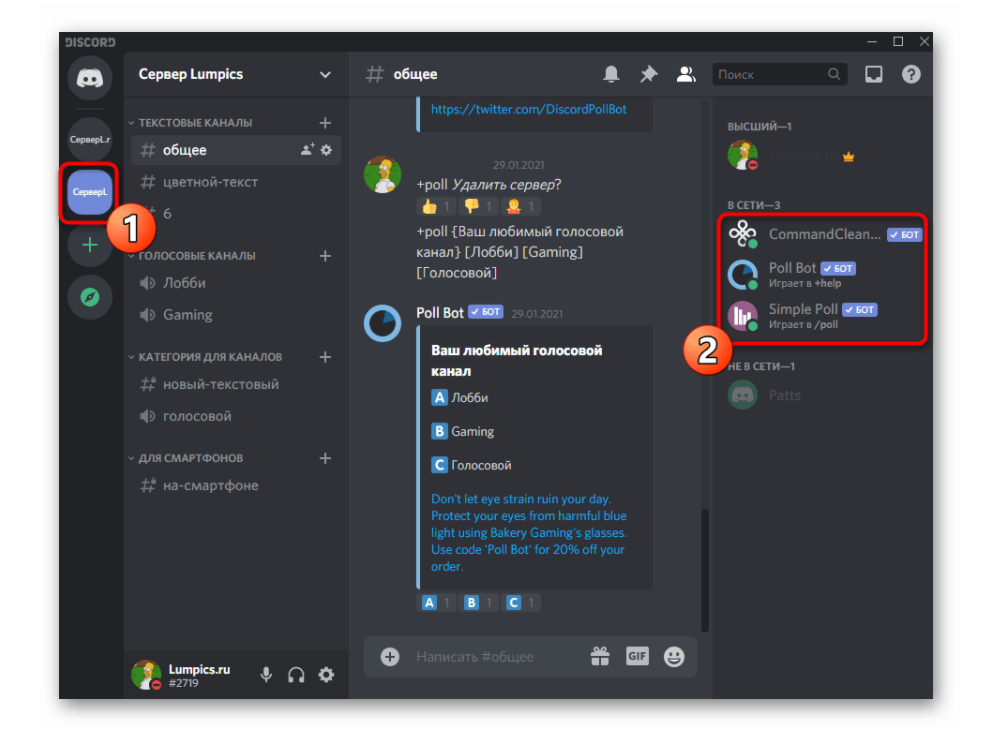Toggle headphones deafen in user panel
Screen dimensions: 982x740
(x=296, y=675)
